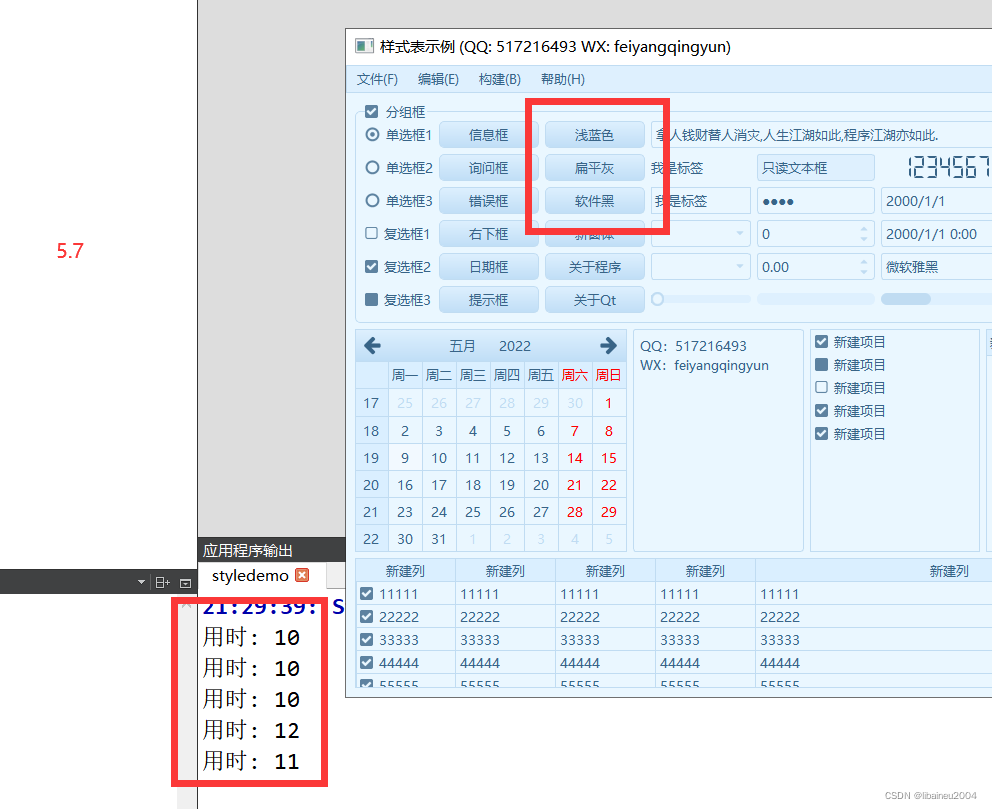Toggle checkbox in the 33333 table row
992x809 pixels.
click(x=366, y=639)
